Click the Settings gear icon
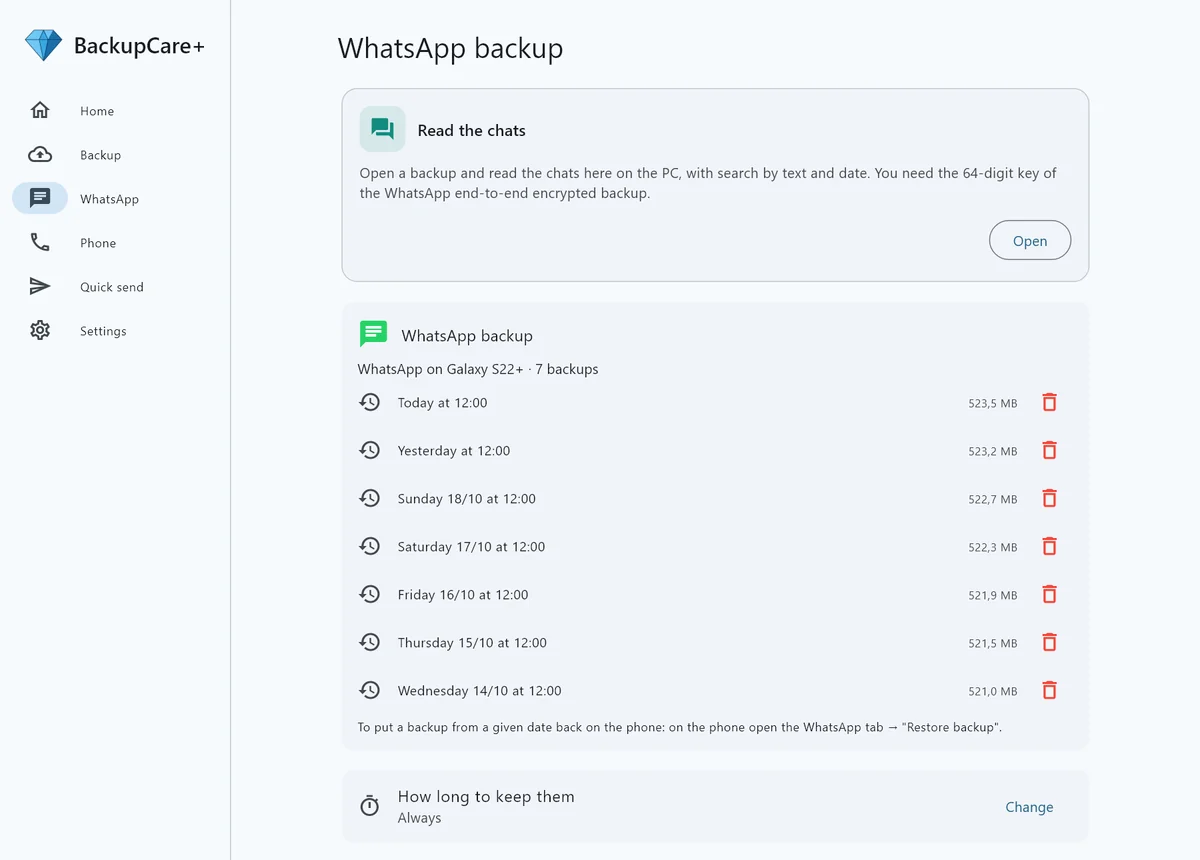 40,330
